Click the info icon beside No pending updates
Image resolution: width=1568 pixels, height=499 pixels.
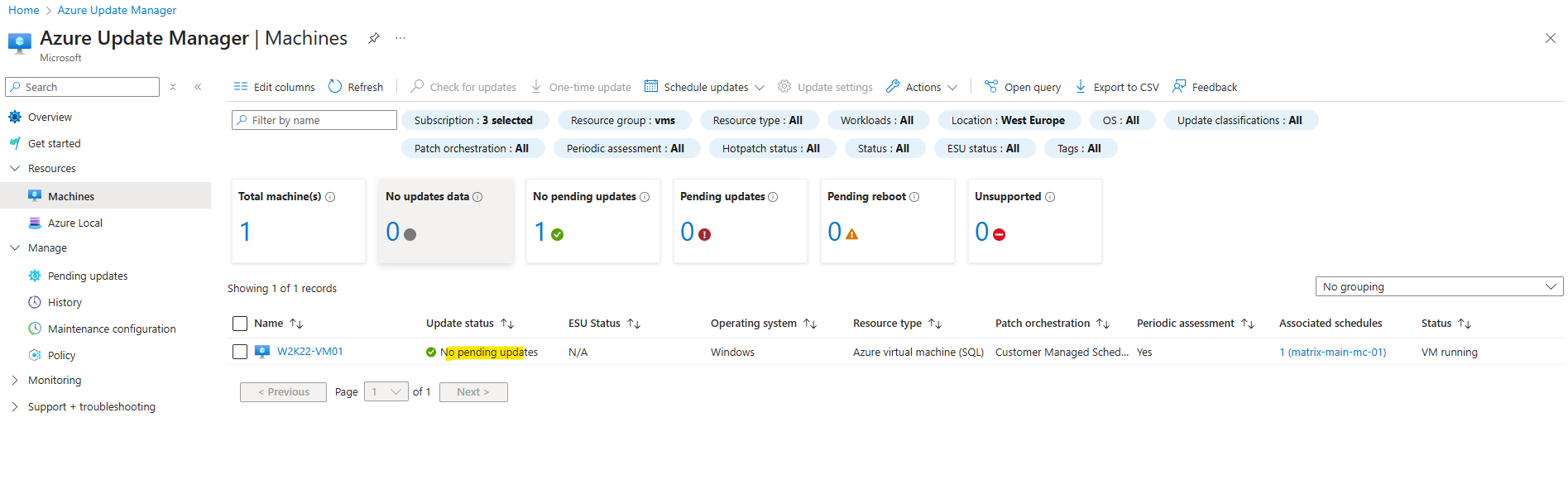tap(645, 197)
